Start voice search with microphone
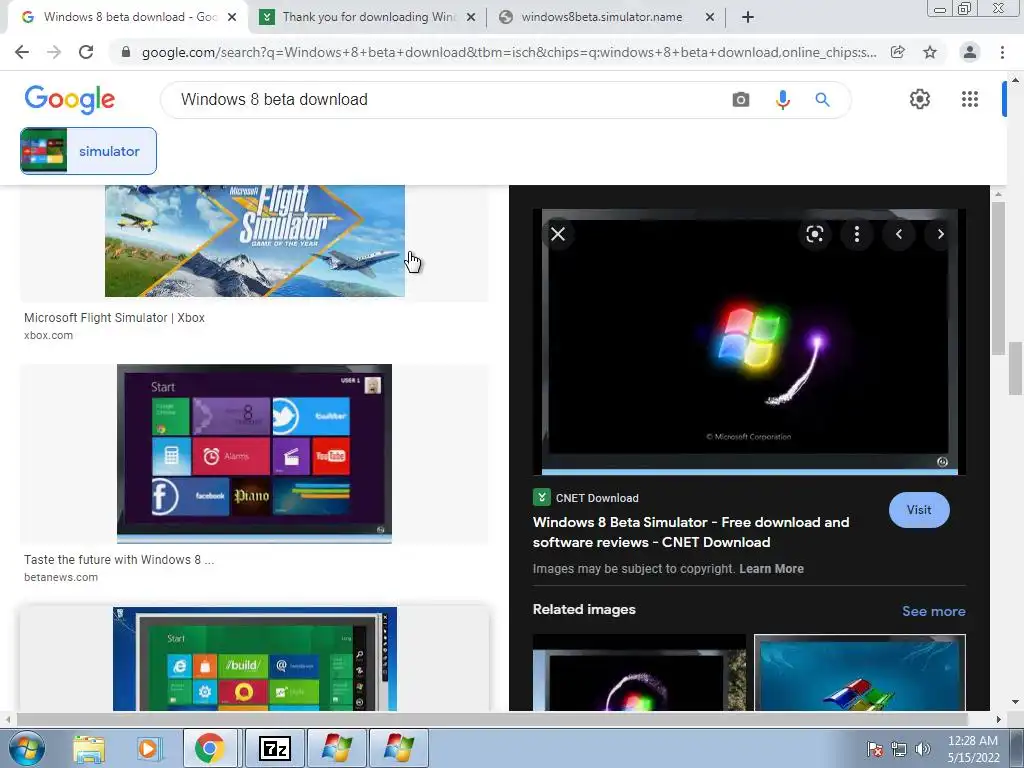The width and height of the screenshot is (1024, 768). tap(782, 99)
